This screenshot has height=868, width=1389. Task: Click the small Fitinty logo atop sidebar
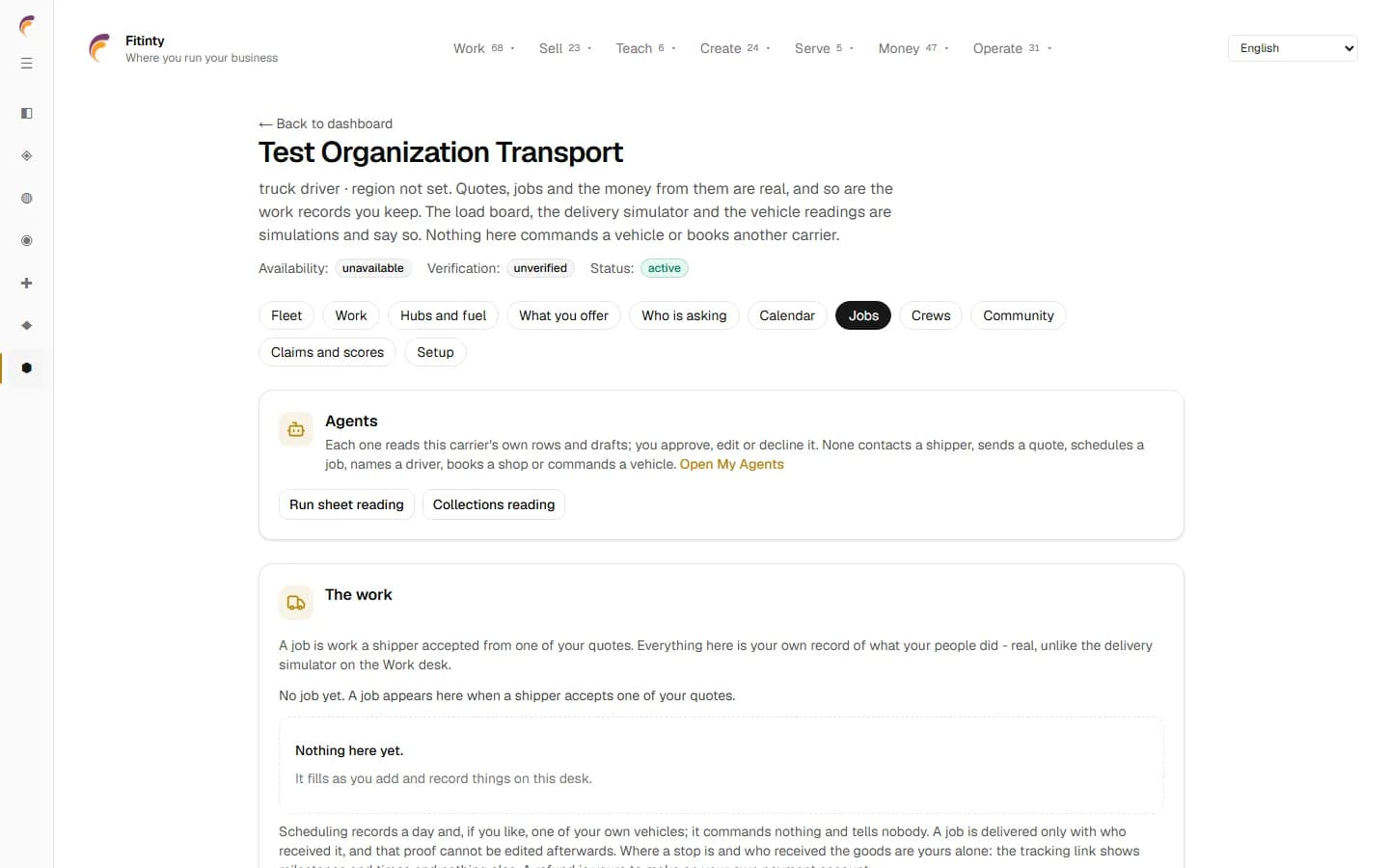tap(27, 26)
